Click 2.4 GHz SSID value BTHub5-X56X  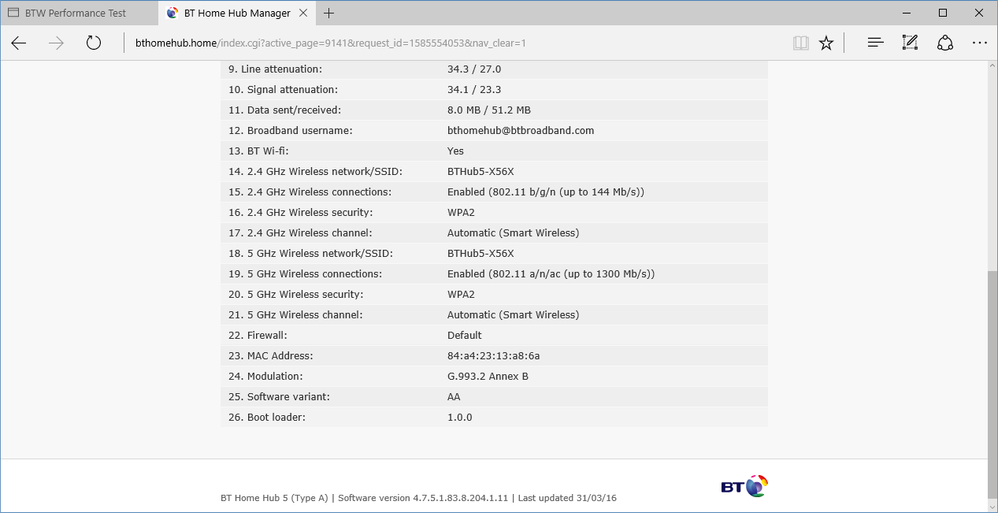pyautogui.click(x=481, y=171)
